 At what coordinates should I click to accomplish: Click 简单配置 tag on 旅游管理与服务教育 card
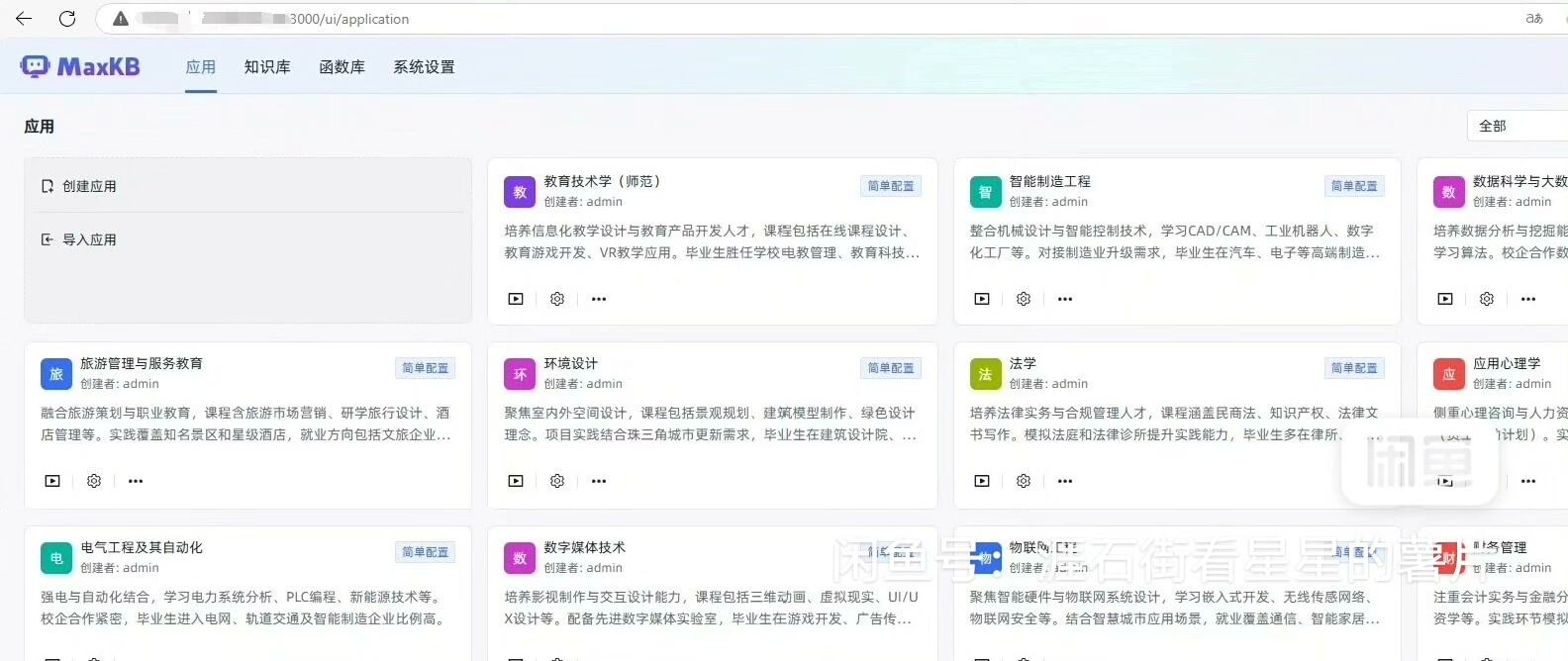(x=425, y=368)
